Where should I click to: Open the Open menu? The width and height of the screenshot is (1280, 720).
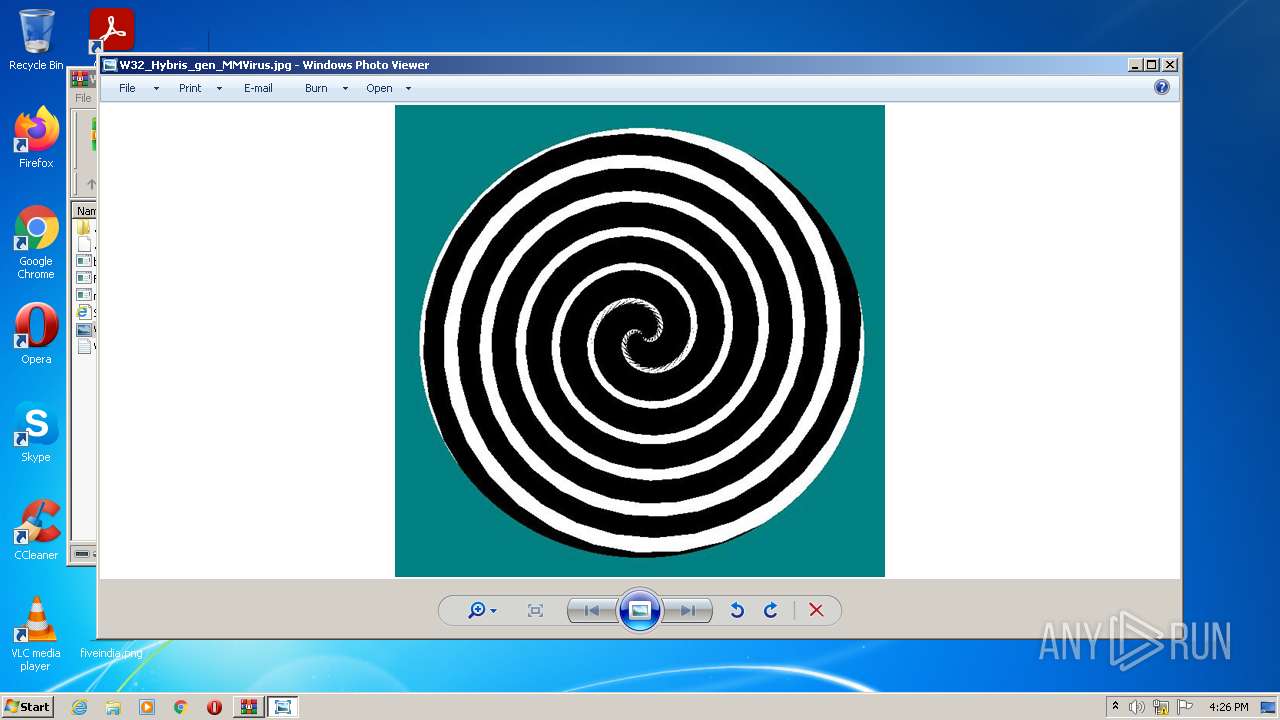pos(379,88)
